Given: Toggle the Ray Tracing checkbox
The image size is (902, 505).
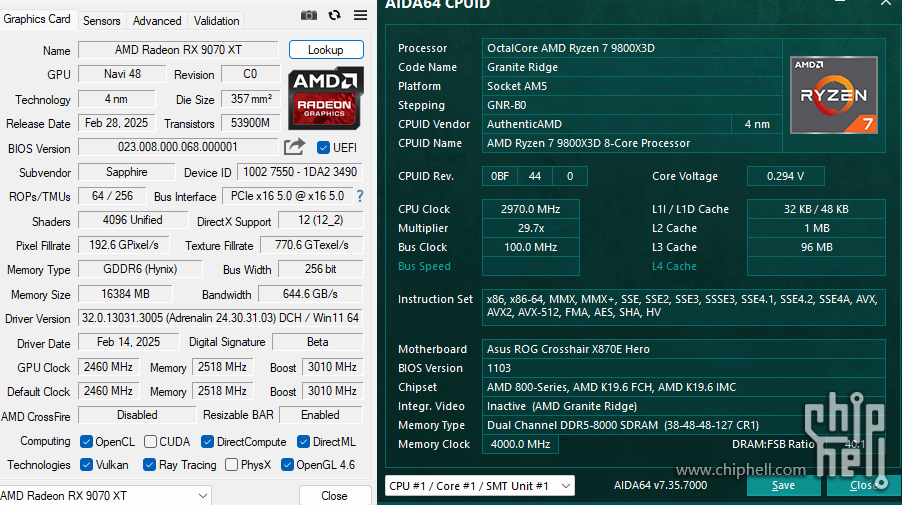Looking at the screenshot, I should (149, 465).
